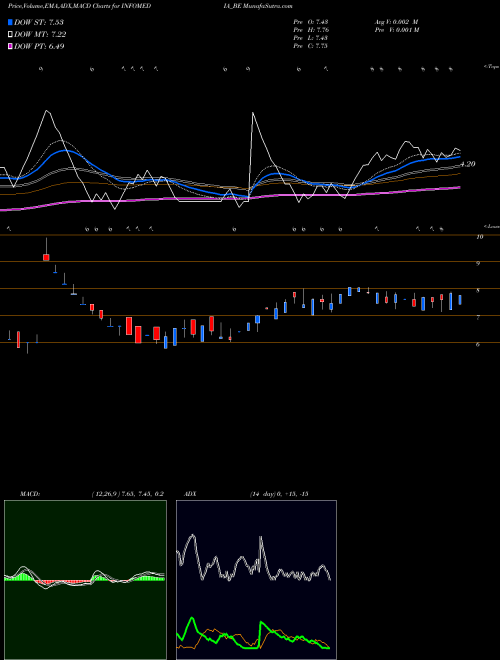500x660 pixels.
Task: Click the tall red candle near price 9
Action: coord(46,257)
